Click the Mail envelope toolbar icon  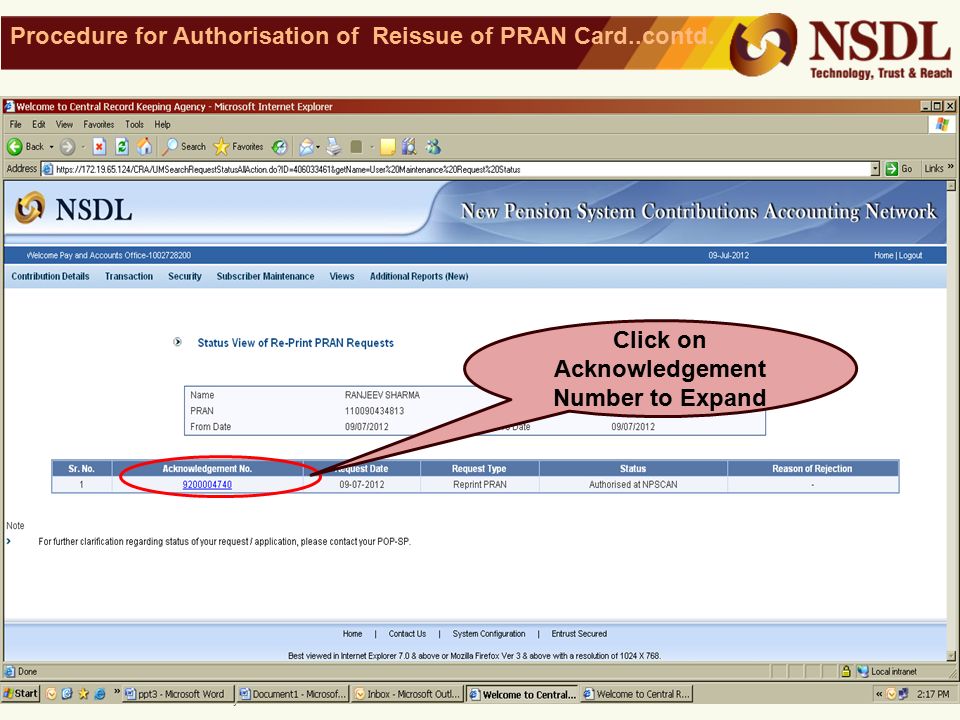click(x=306, y=147)
